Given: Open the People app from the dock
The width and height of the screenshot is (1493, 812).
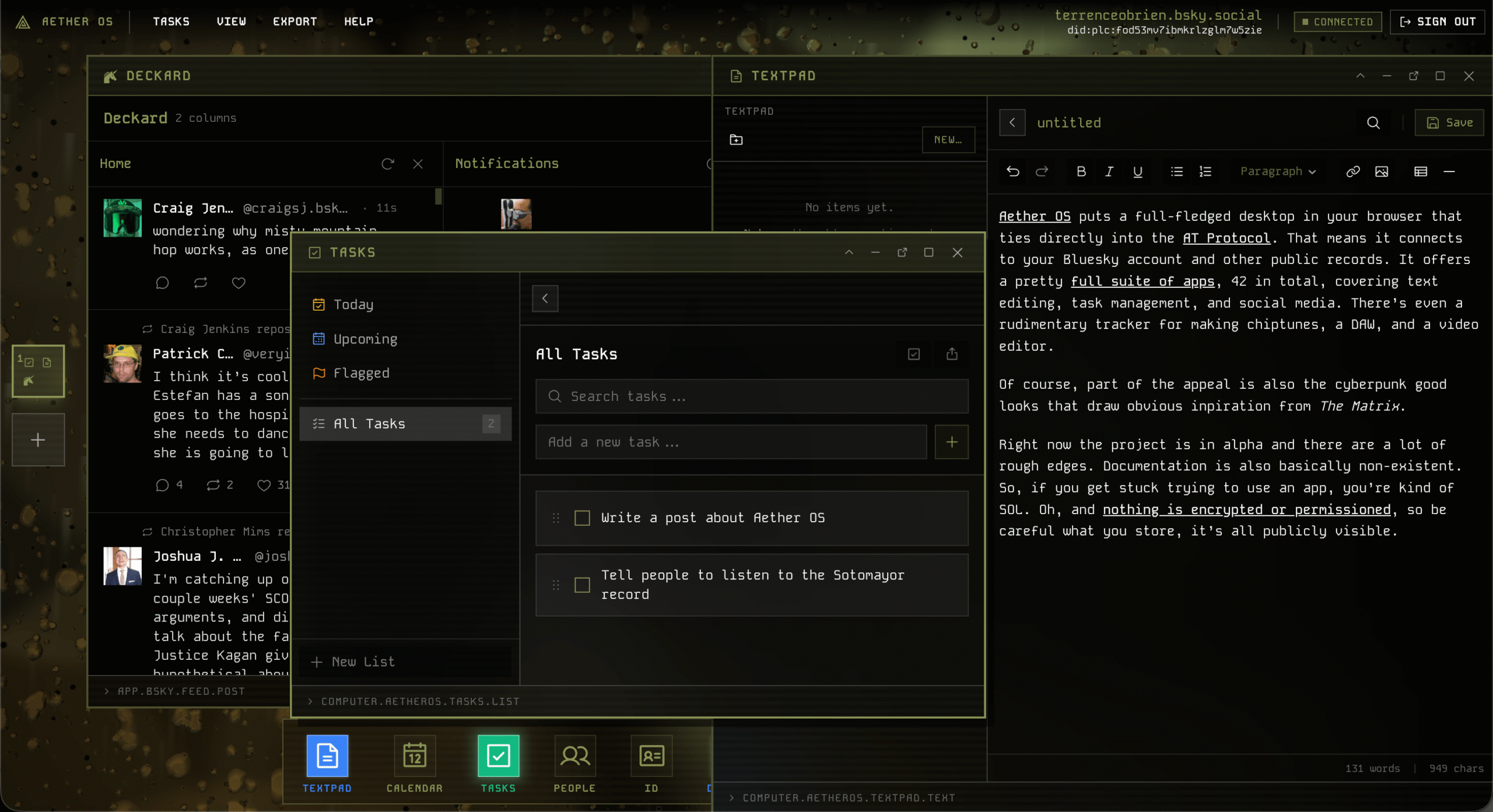Looking at the screenshot, I should click(574, 756).
